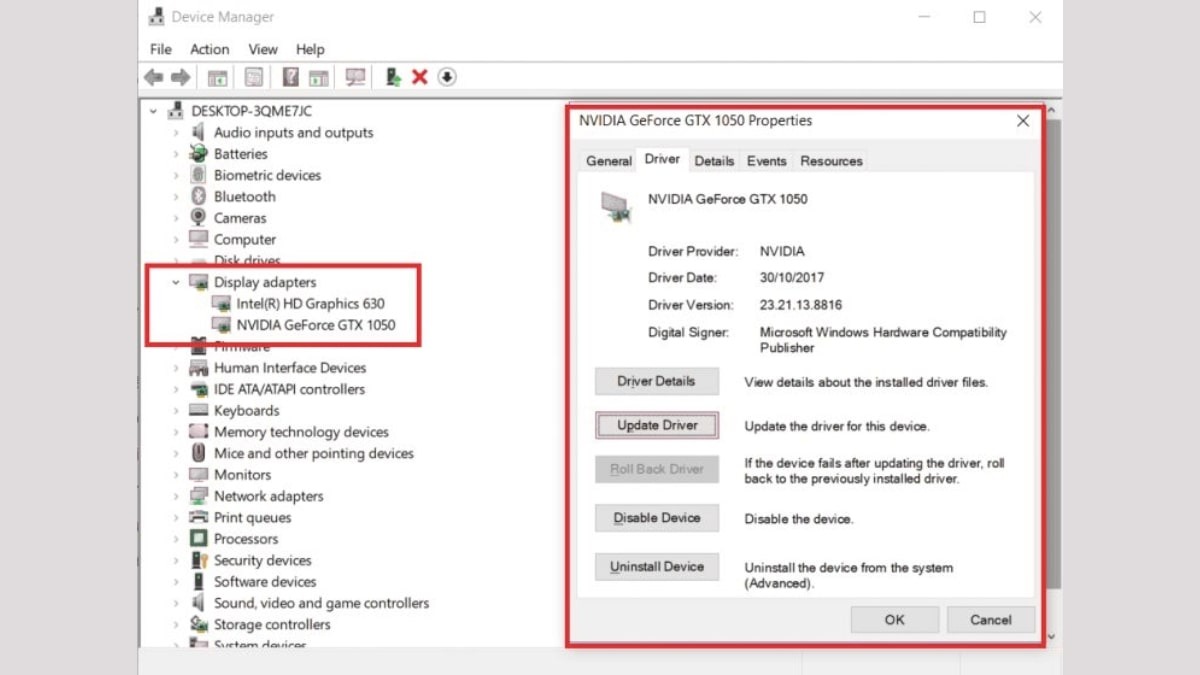1200x675 pixels.
Task: Click the graphics card icon in Properties dialog
Action: point(616,207)
